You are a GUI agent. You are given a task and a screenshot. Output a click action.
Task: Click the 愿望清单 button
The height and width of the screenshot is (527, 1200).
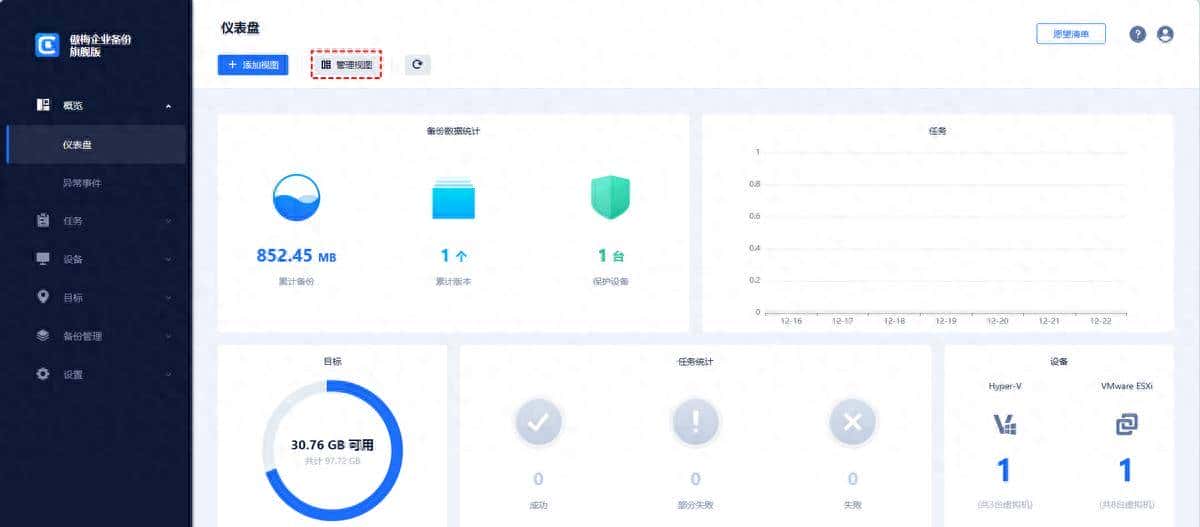pyautogui.click(x=1071, y=34)
